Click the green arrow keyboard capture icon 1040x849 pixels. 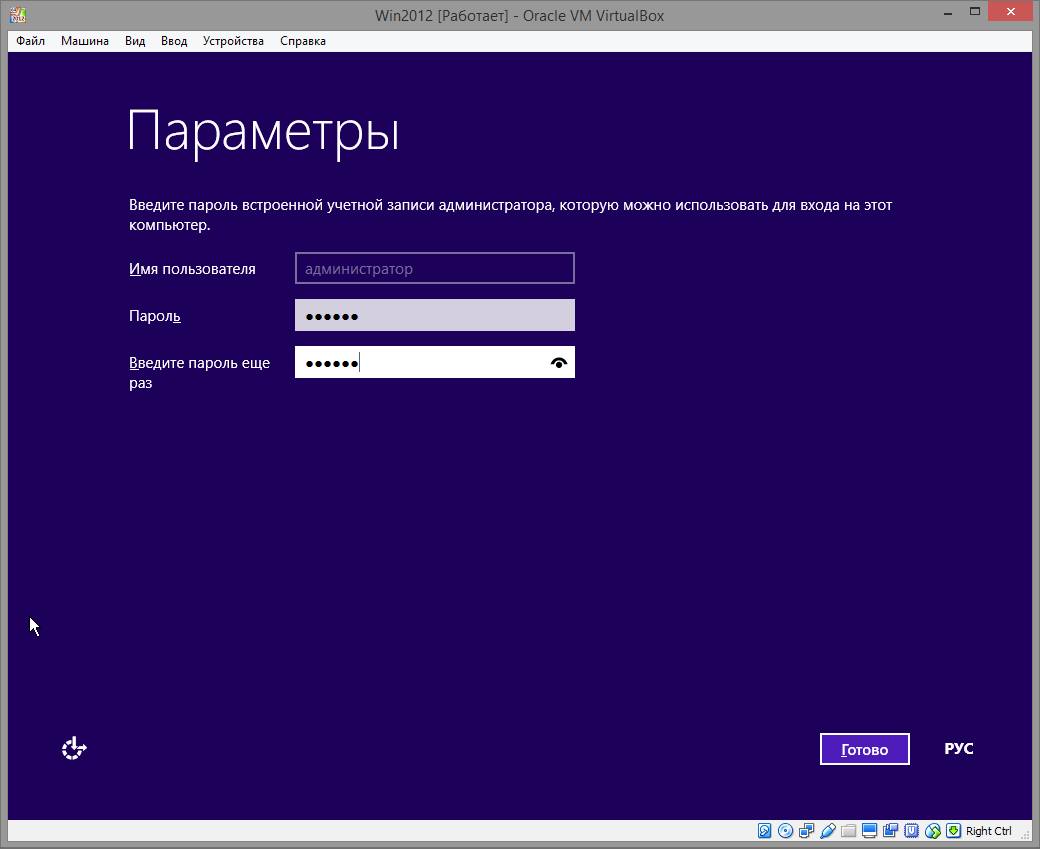953,830
